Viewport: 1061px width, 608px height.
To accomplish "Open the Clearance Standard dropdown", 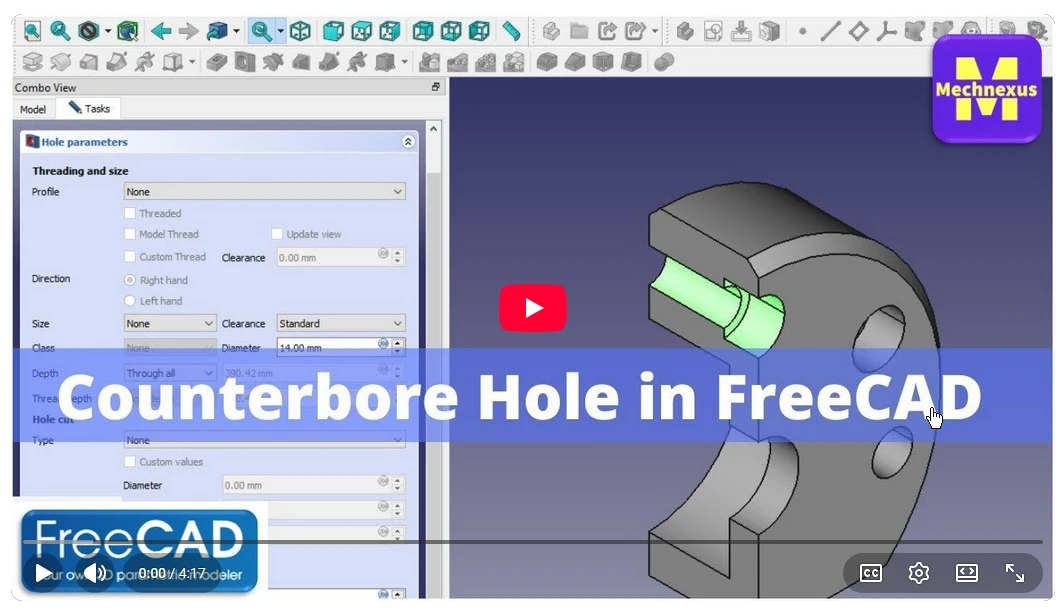I will [x=340, y=324].
